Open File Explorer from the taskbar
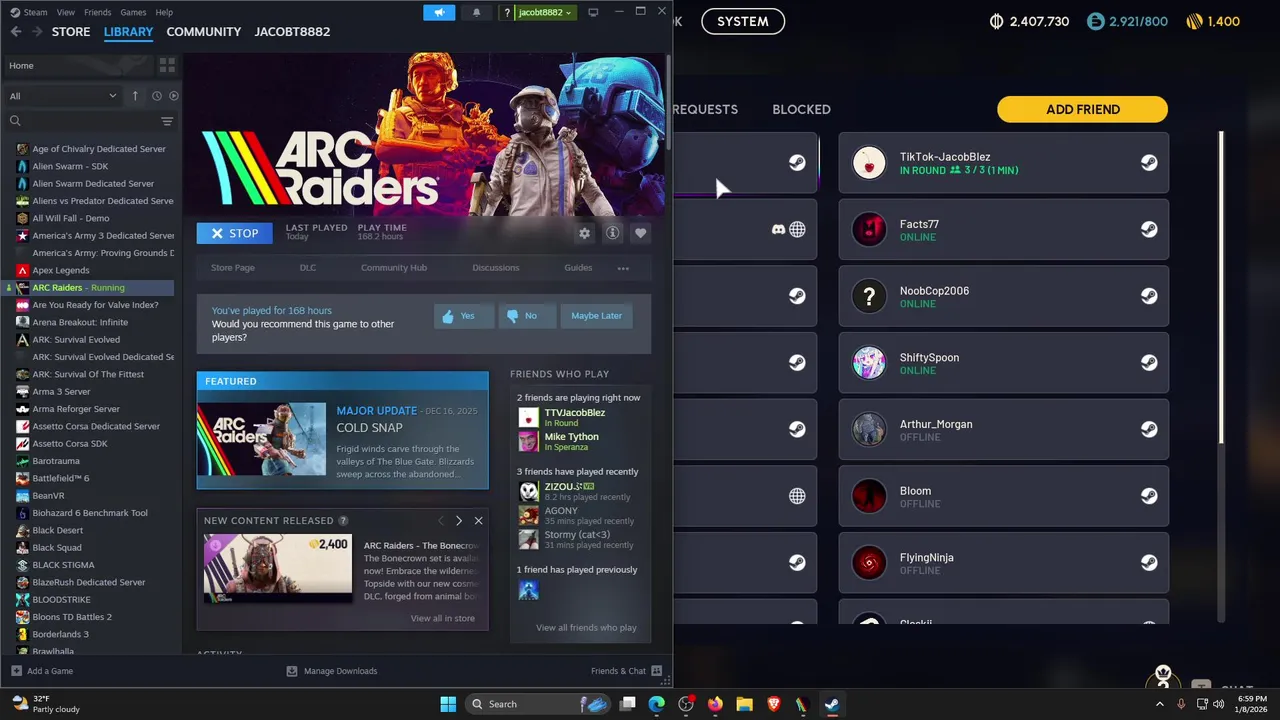Image resolution: width=1280 pixels, height=720 pixels. pos(744,704)
